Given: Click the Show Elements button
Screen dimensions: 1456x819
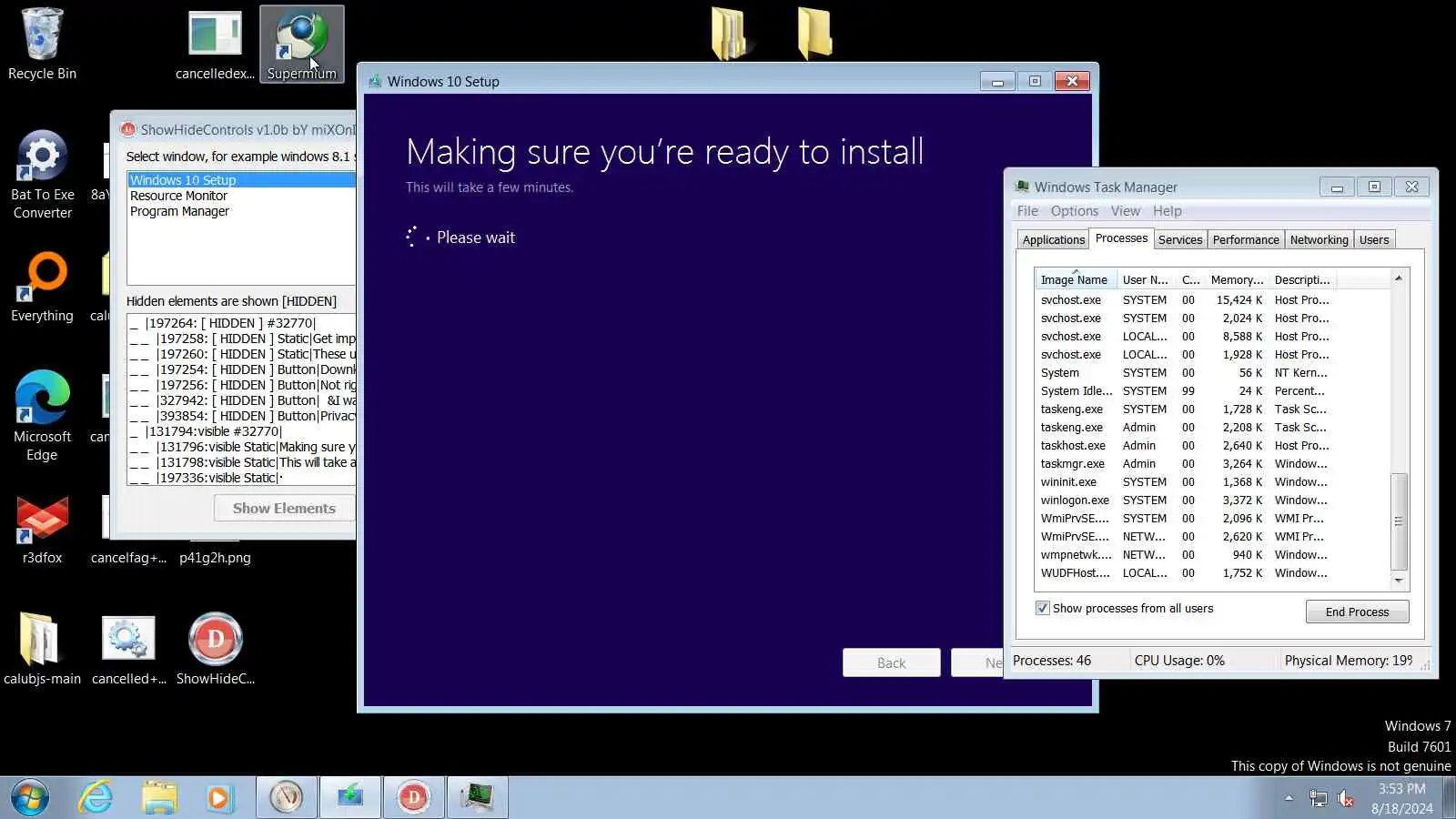Looking at the screenshot, I should (285, 508).
